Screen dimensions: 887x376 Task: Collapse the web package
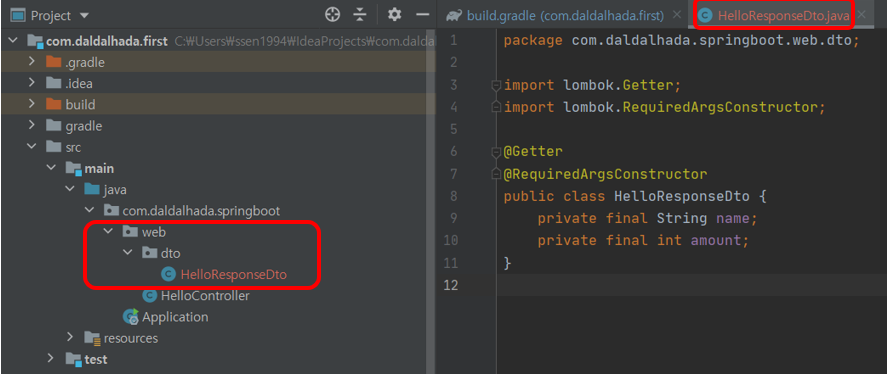point(109,231)
